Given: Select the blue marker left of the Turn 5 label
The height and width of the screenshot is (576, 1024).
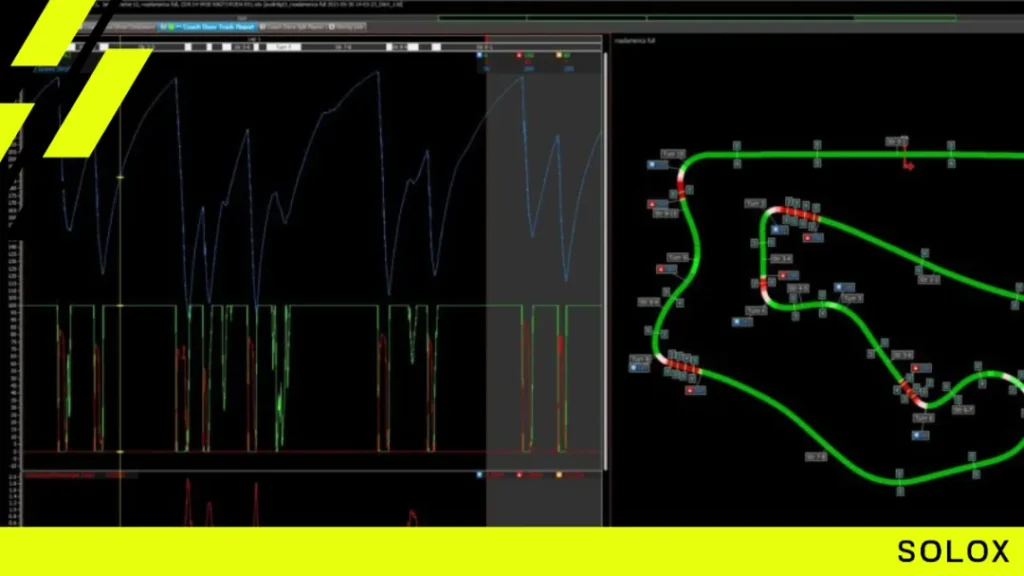Looking at the screenshot, I should click(844, 287).
